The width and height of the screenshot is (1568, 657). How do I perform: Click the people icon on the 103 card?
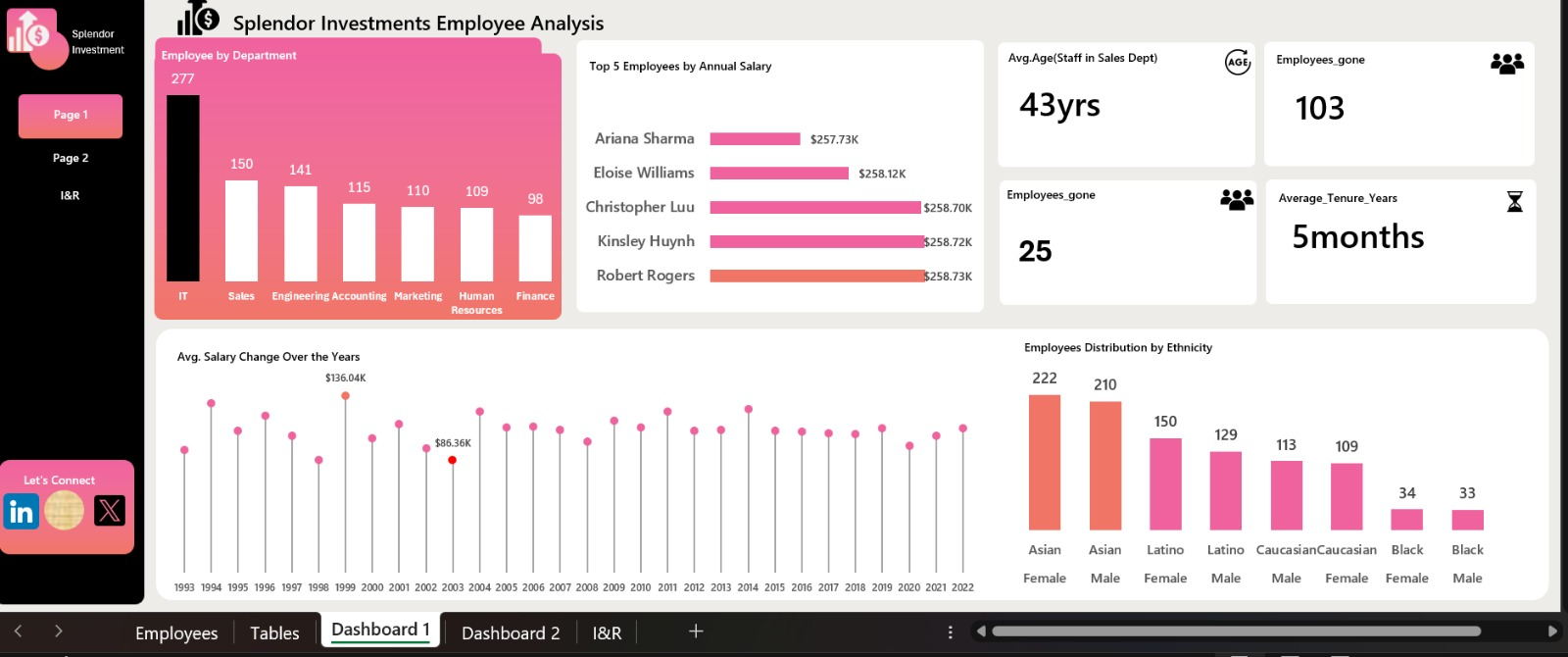pyautogui.click(x=1507, y=64)
